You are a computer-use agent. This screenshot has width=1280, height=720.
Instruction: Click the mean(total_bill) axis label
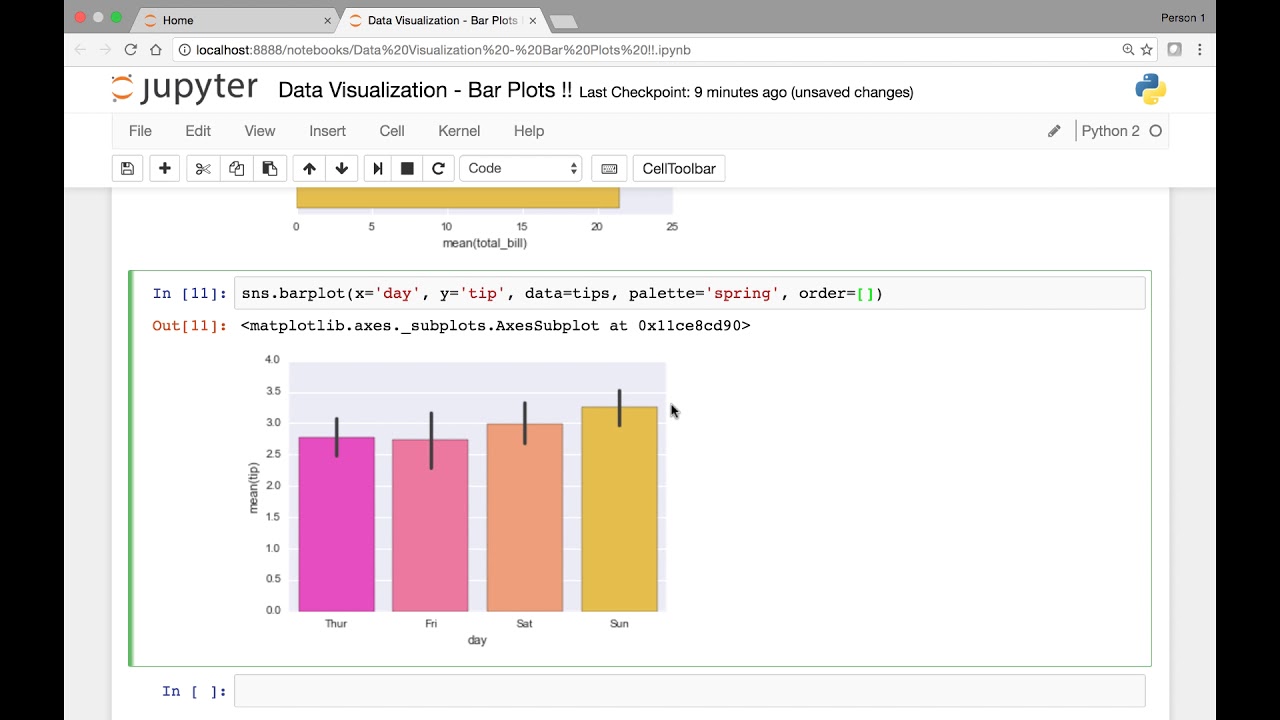point(484,243)
